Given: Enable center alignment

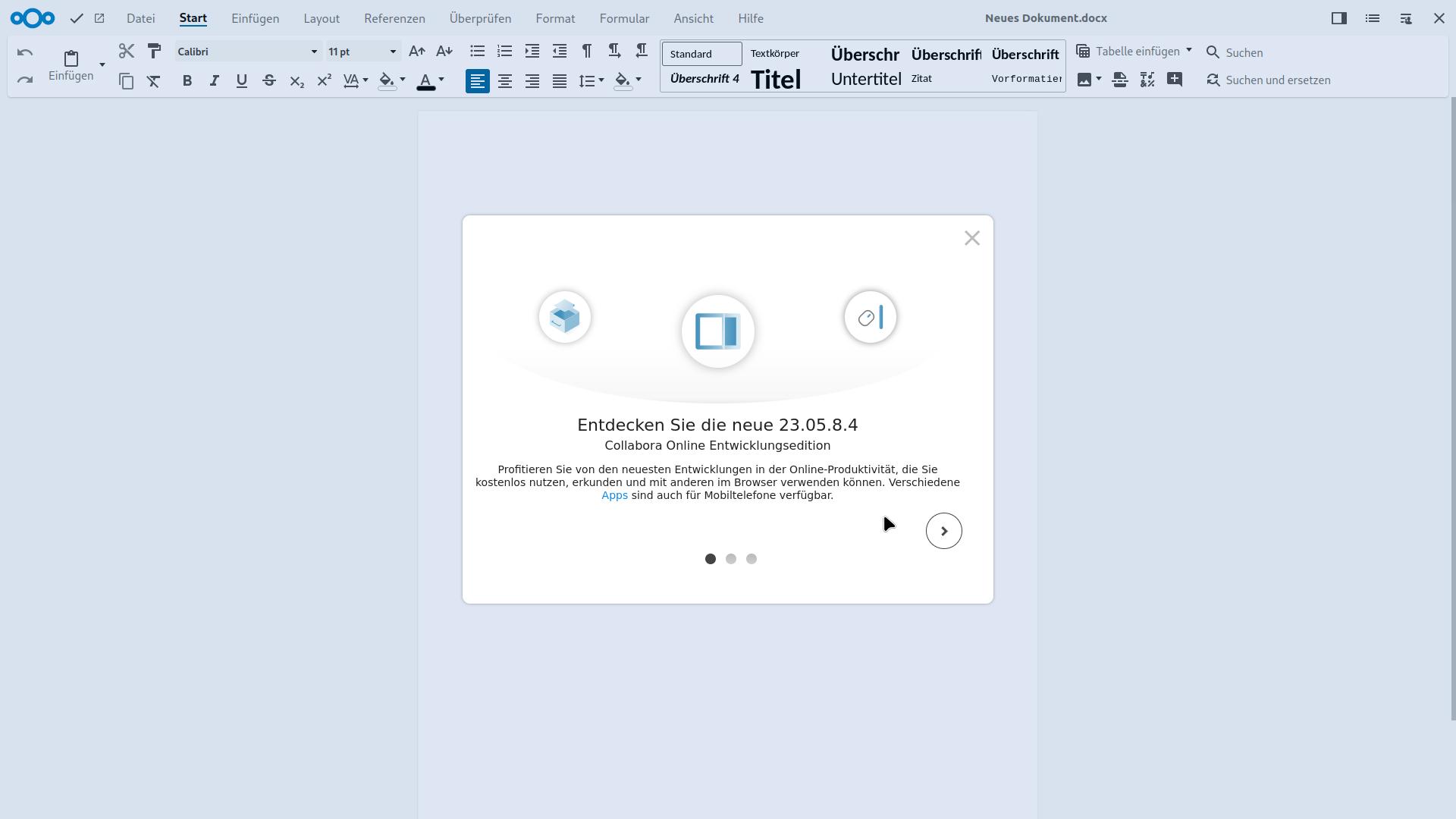Looking at the screenshot, I should tap(505, 81).
